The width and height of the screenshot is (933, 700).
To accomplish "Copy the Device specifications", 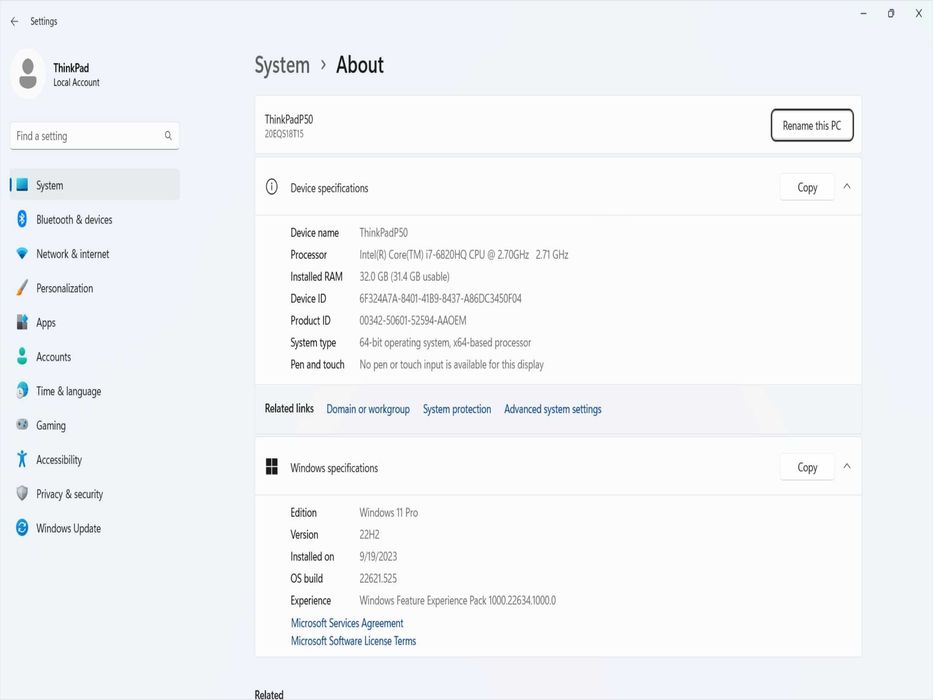I will click(807, 187).
